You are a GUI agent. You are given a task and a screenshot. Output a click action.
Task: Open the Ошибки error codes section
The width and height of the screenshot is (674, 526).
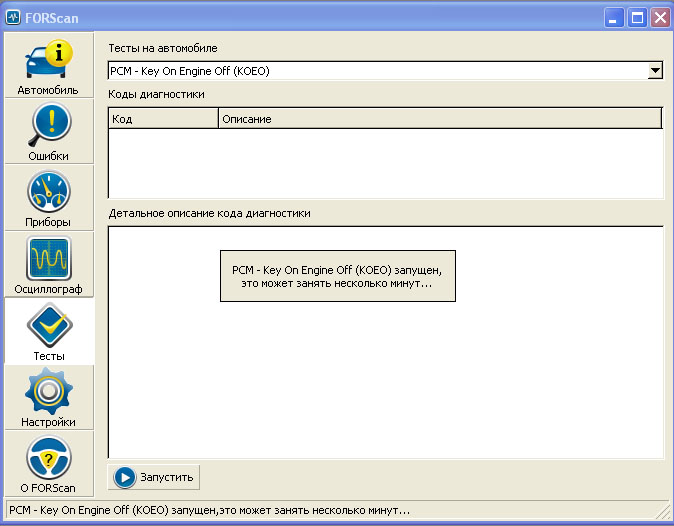(49, 131)
